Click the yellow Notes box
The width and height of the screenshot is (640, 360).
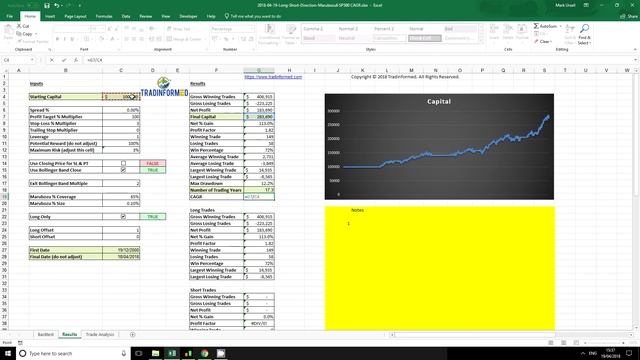[x=440, y=268]
